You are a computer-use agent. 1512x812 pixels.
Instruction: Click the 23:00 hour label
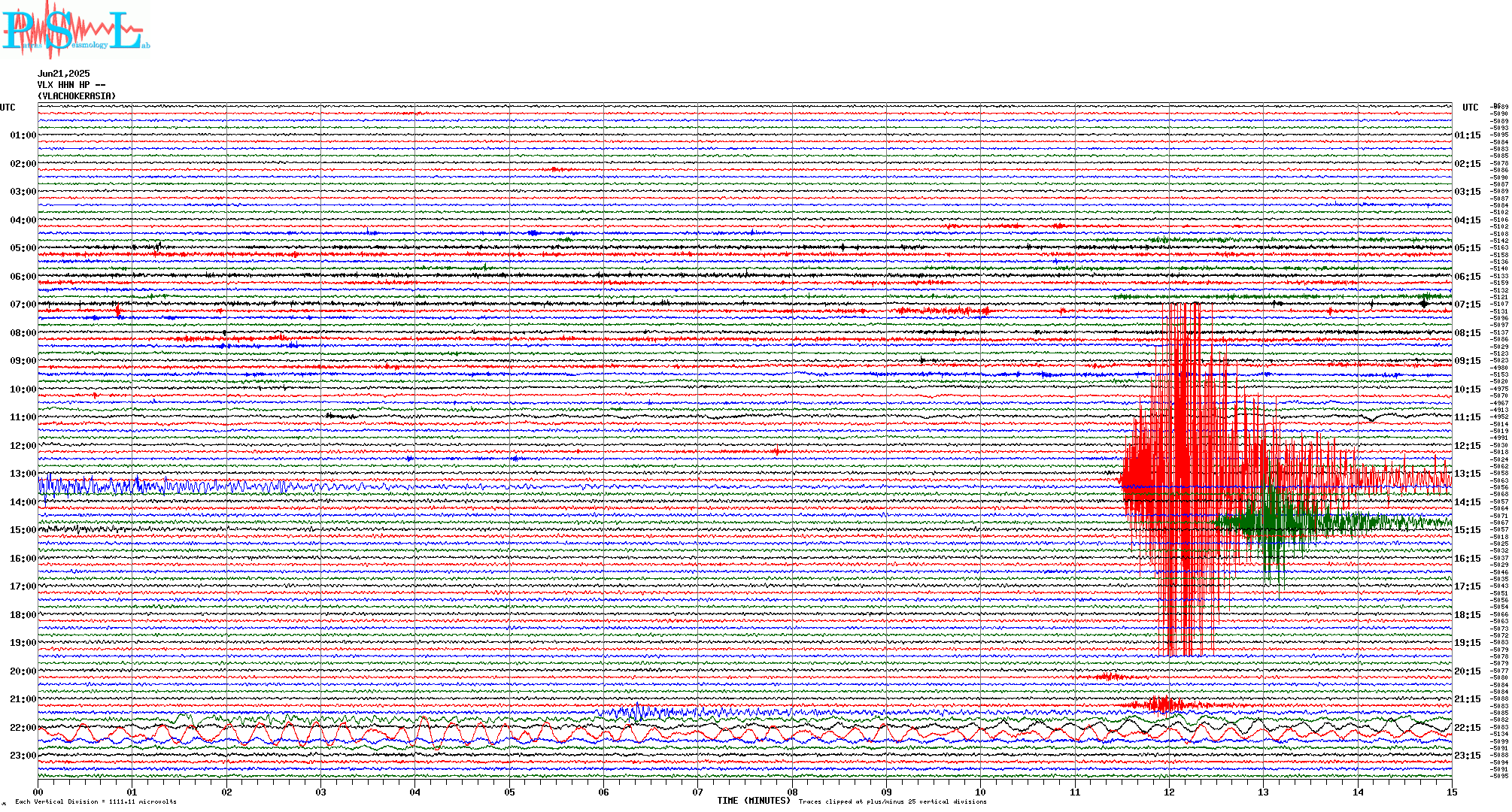pos(23,756)
